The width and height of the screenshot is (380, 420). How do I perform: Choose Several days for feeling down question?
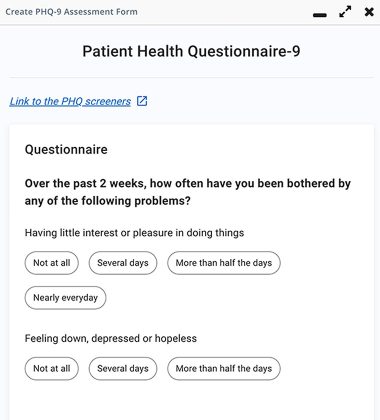[x=123, y=369]
